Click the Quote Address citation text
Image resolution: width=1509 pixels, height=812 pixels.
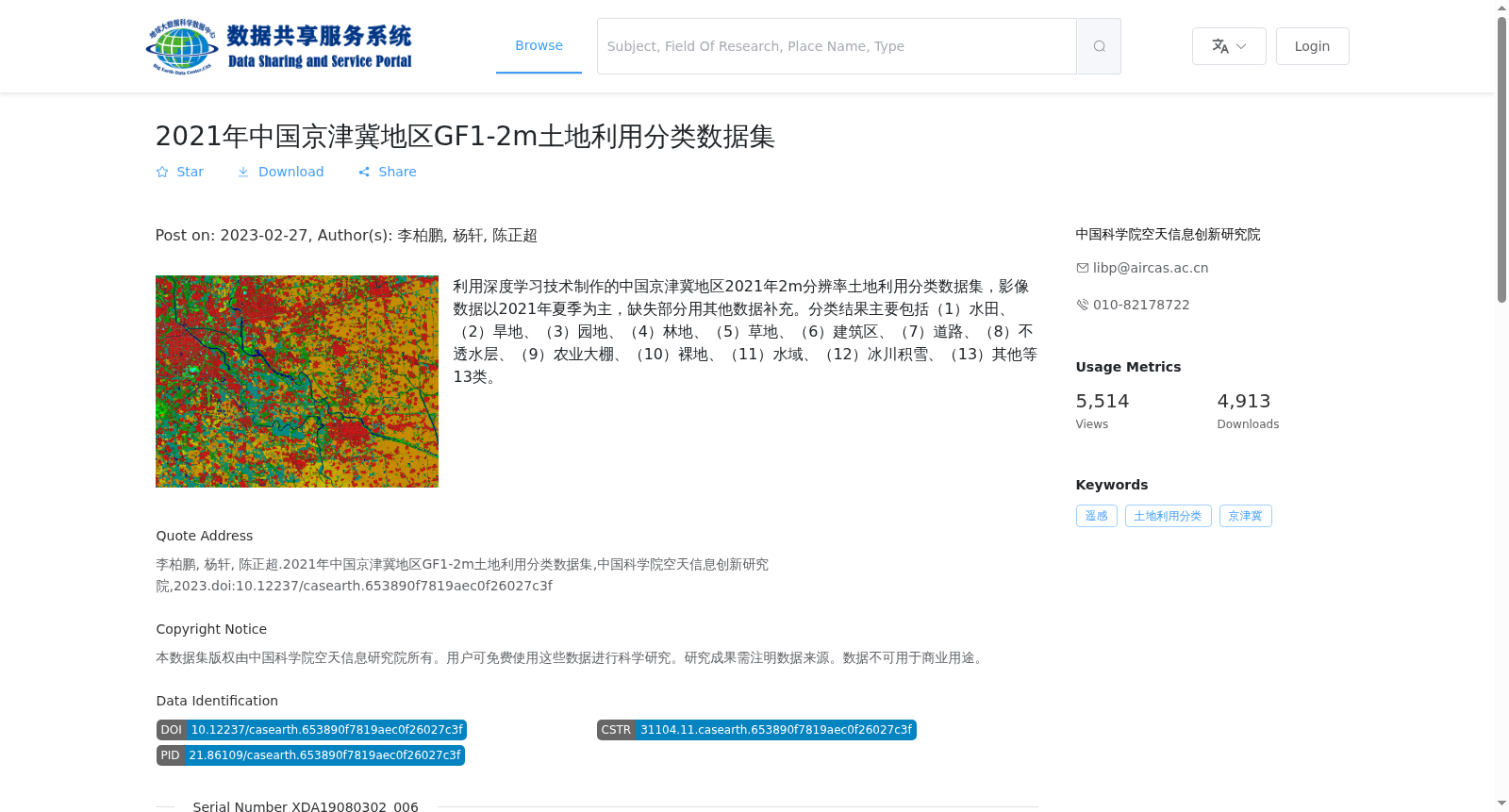pyautogui.click(x=462, y=575)
